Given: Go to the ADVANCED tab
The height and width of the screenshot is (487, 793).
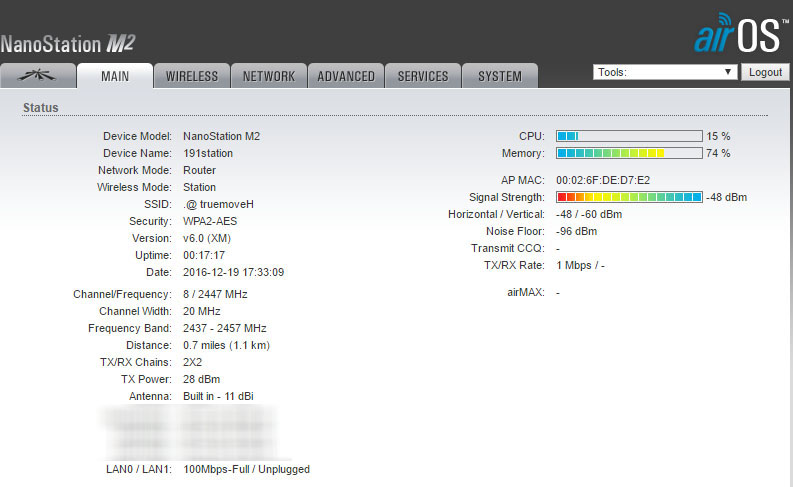Looking at the screenshot, I should [346, 76].
